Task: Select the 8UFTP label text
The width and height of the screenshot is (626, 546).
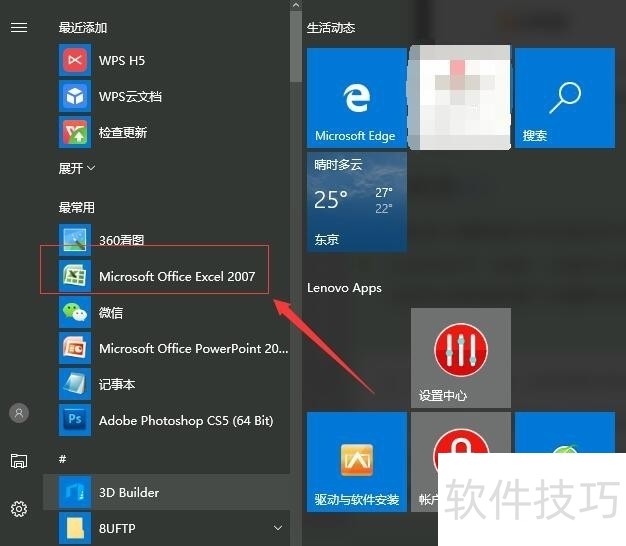Action: [117, 528]
